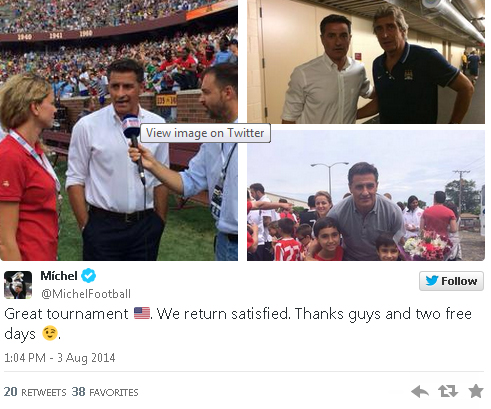Click the reply arrow icon
The height and width of the screenshot is (409, 491).
pos(420,391)
